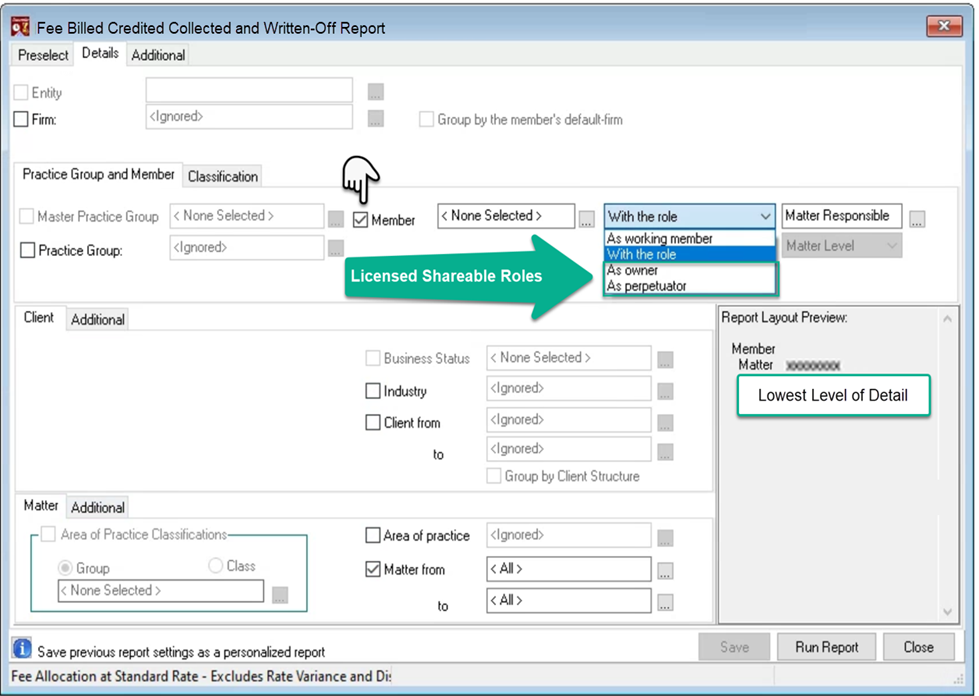
Task: Click the browse button for Matter to field
Action: coord(666,602)
